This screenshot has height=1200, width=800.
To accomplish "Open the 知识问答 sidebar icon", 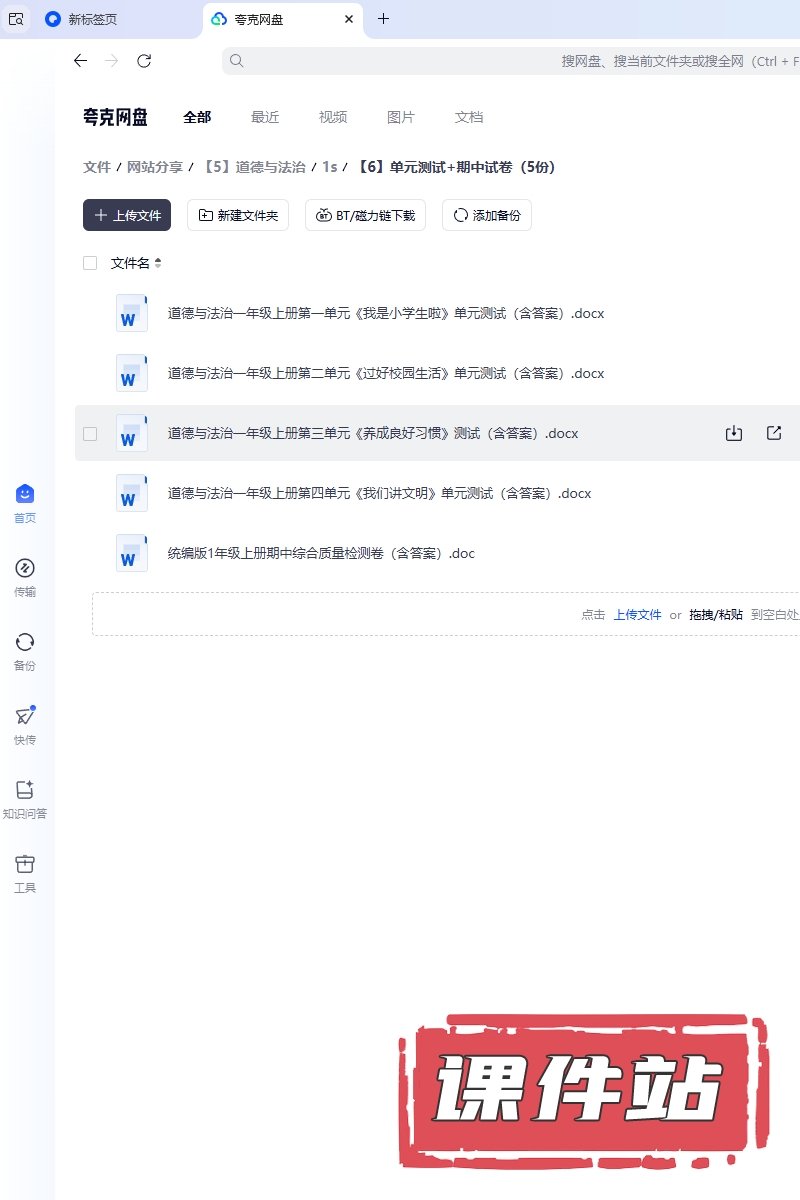I will [x=25, y=790].
